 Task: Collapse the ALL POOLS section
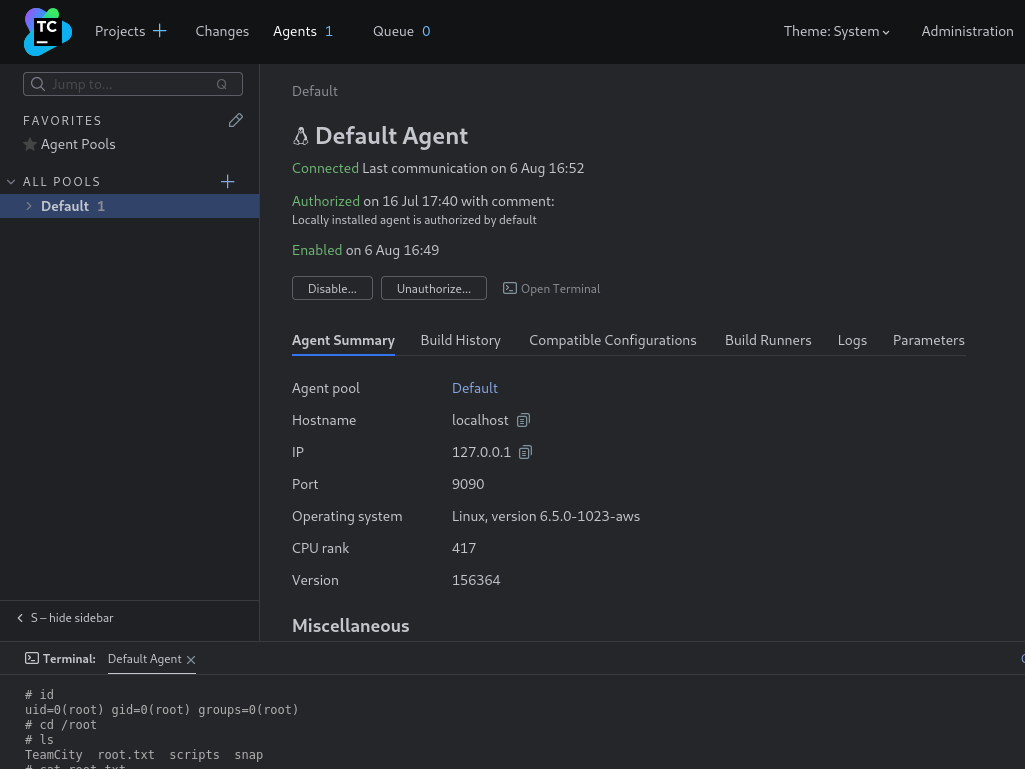coord(11,181)
